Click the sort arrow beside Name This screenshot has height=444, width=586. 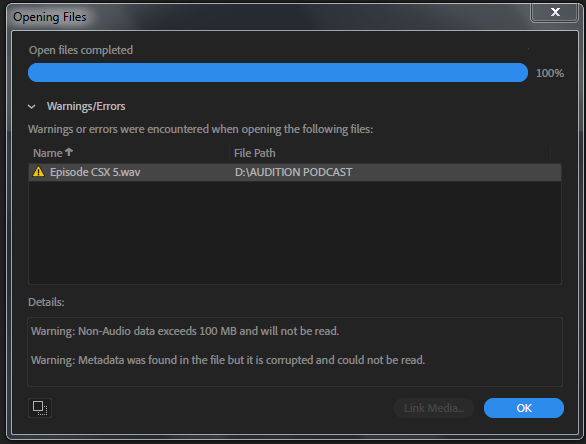pos(69,152)
